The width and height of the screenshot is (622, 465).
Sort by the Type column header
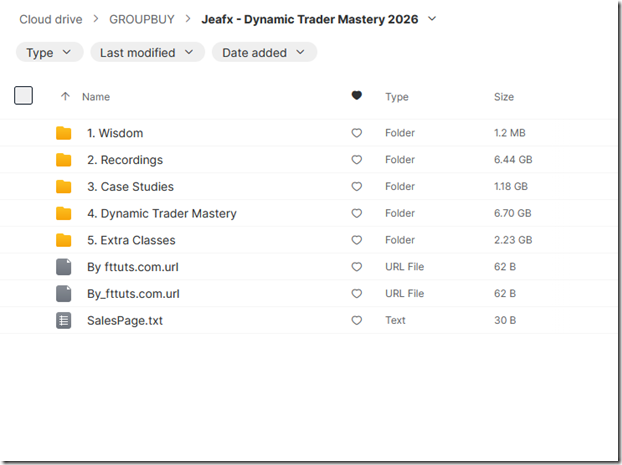coord(397,97)
